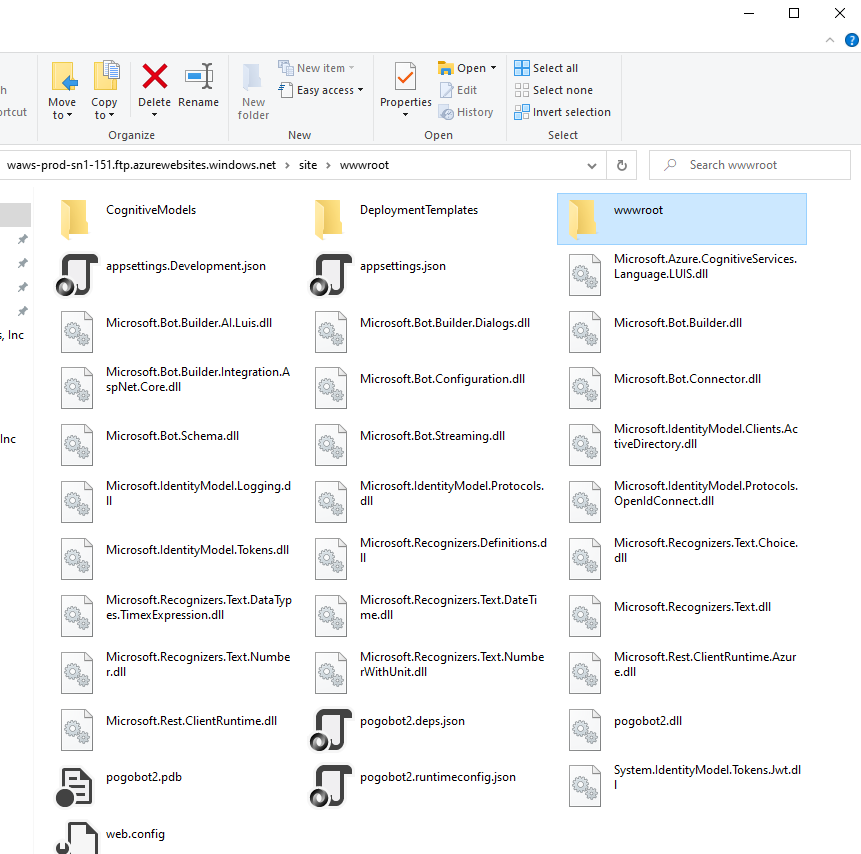
Task: Refresh the wwwroot folder view
Action: point(621,165)
